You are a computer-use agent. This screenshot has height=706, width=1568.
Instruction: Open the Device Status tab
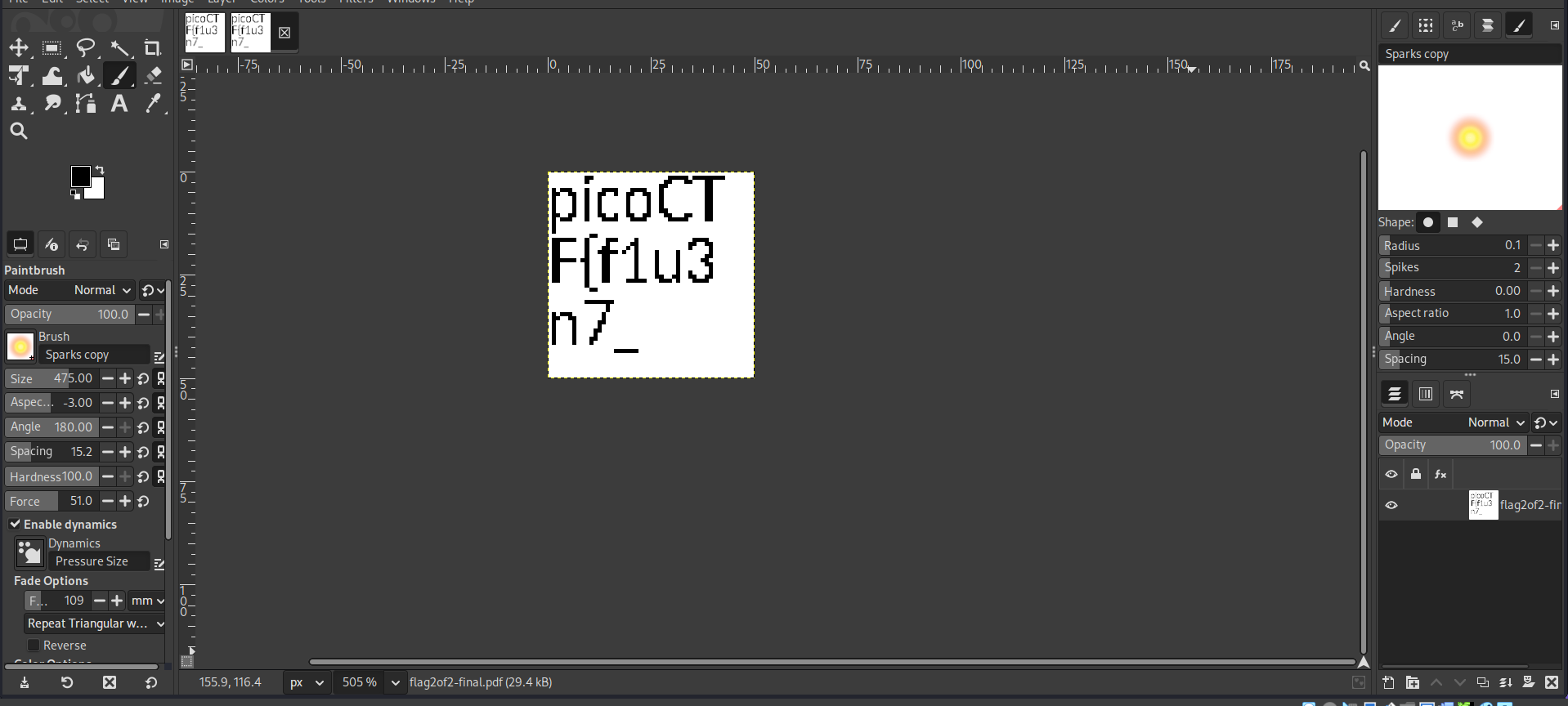(52, 244)
